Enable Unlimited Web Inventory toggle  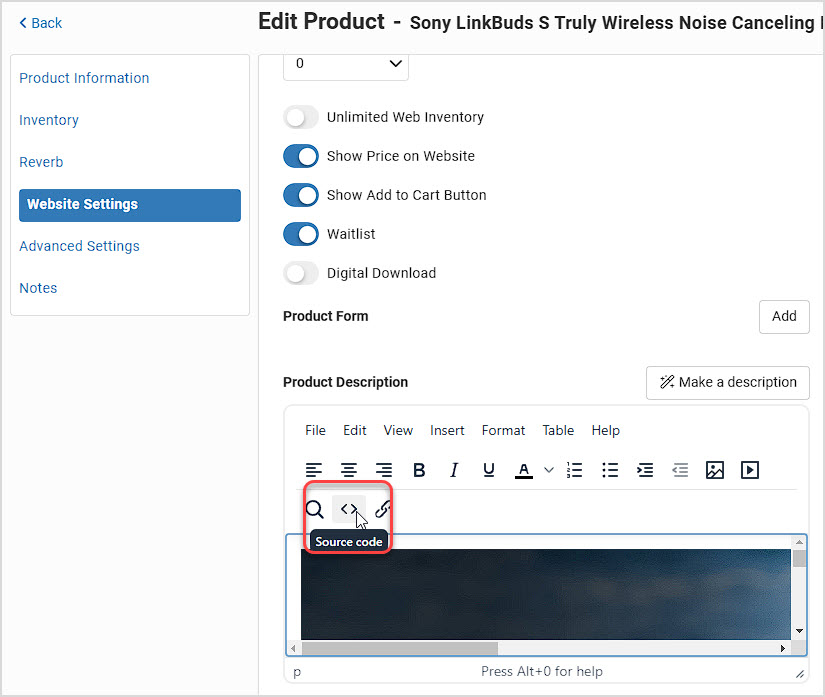coord(301,117)
